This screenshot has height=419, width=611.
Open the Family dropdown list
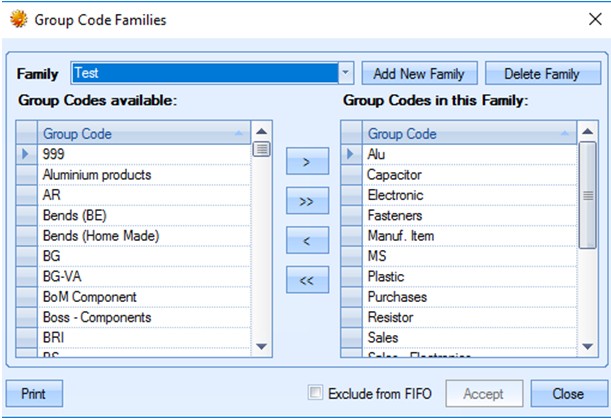(346, 73)
